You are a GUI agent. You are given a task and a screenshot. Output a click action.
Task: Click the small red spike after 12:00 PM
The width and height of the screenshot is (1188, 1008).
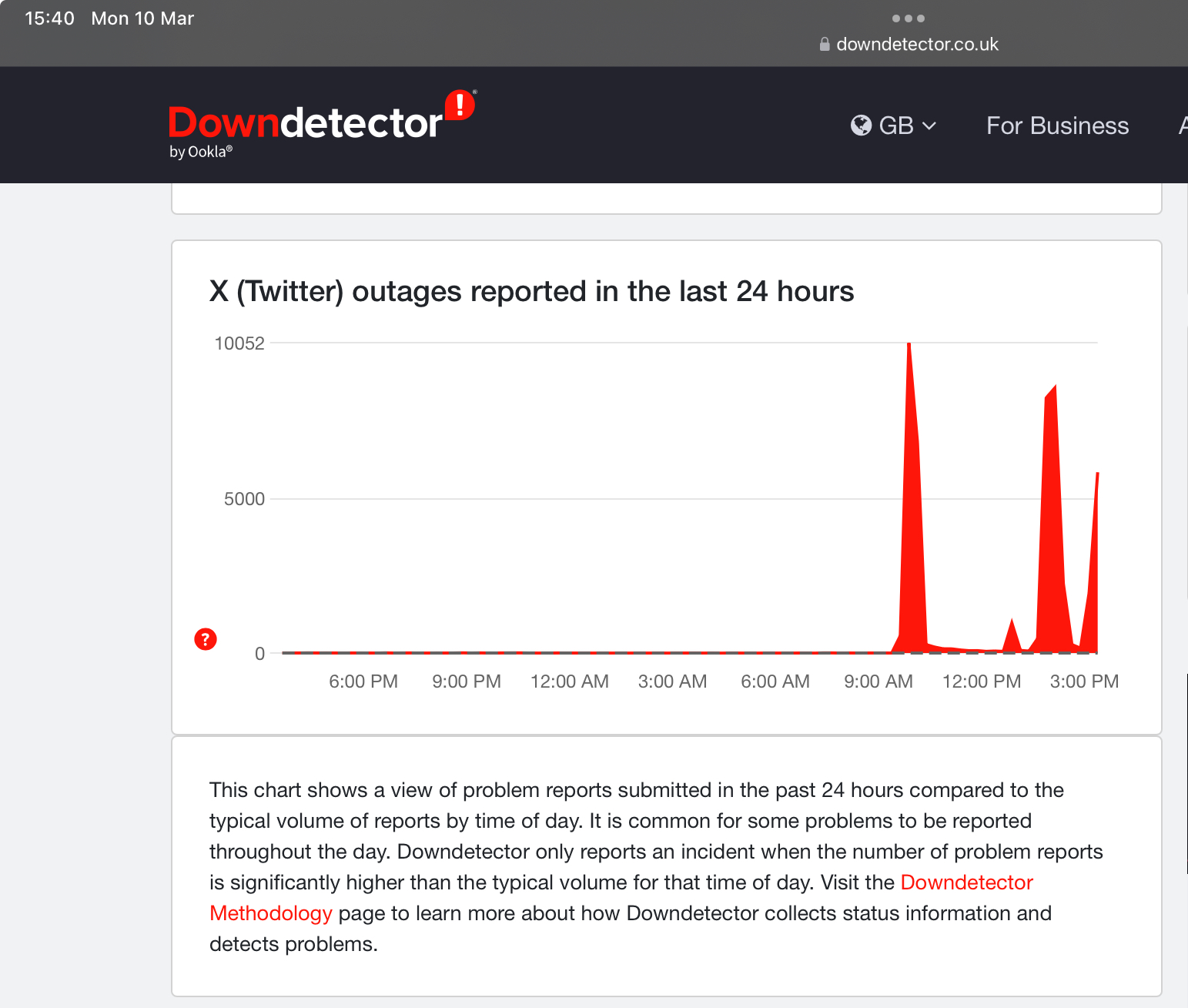click(1012, 638)
